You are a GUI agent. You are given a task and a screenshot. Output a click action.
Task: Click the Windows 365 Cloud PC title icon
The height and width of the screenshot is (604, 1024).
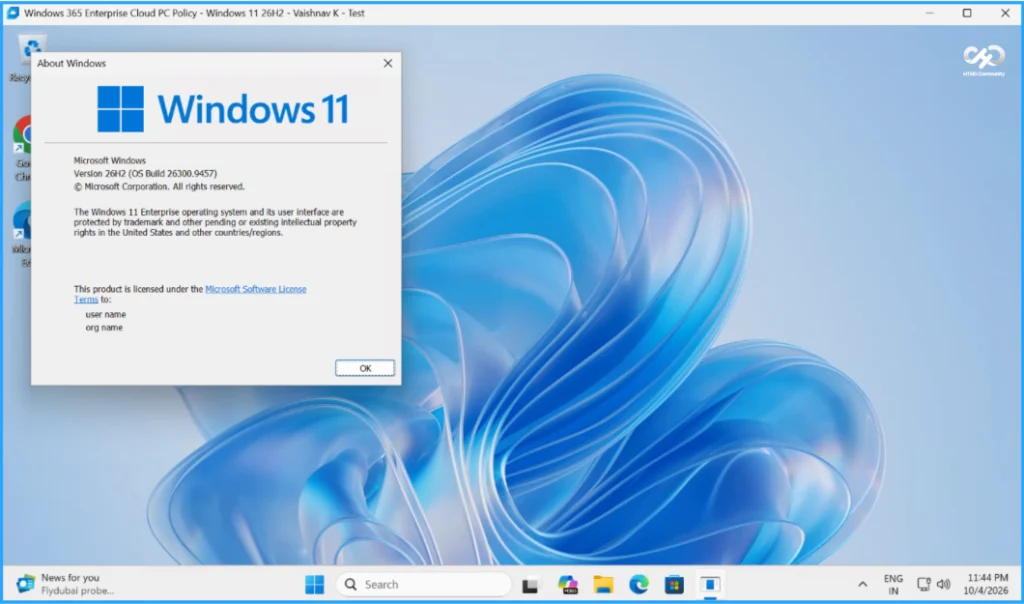tap(13, 13)
